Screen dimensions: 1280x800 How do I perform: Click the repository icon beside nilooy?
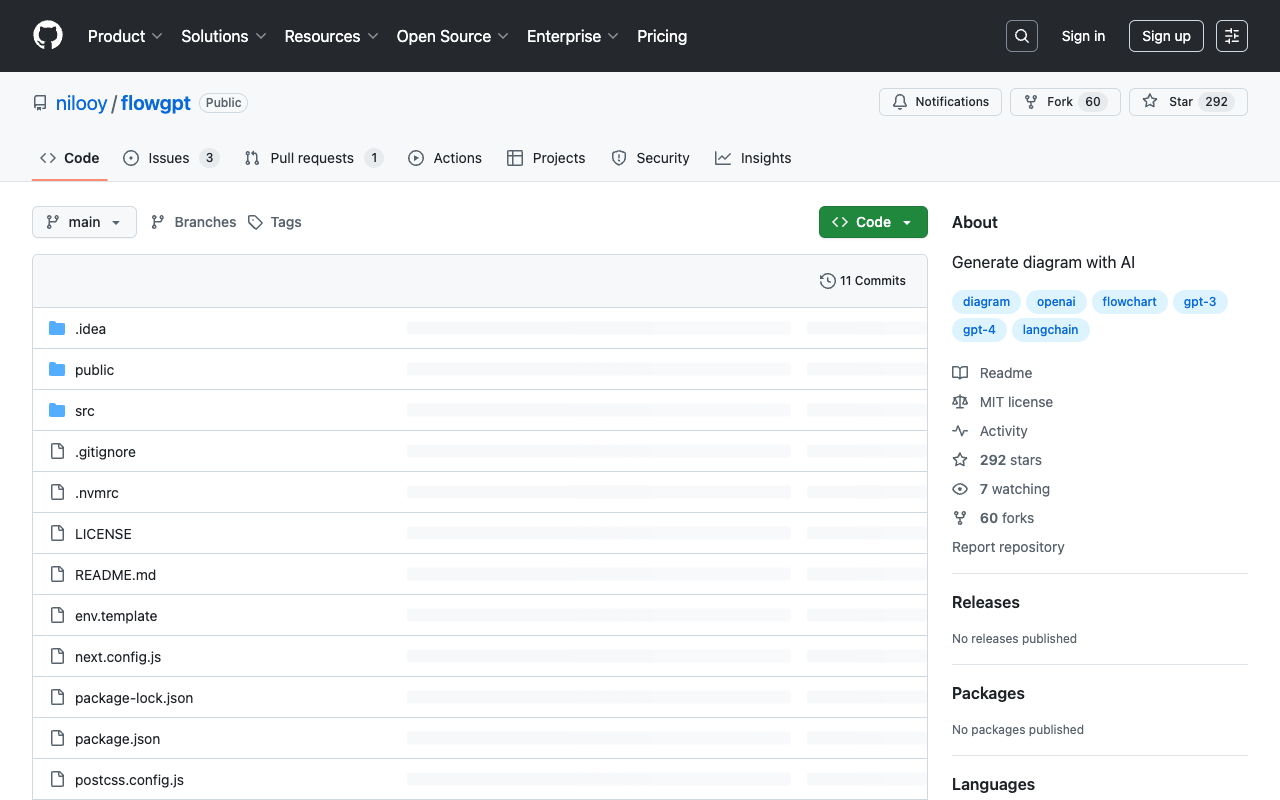(x=40, y=103)
